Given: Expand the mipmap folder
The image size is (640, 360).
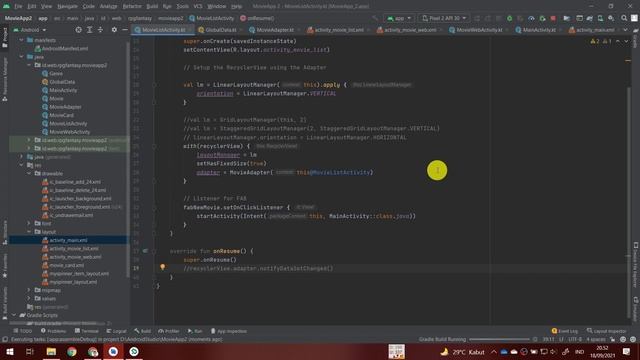Looking at the screenshot, I should pos(29,290).
